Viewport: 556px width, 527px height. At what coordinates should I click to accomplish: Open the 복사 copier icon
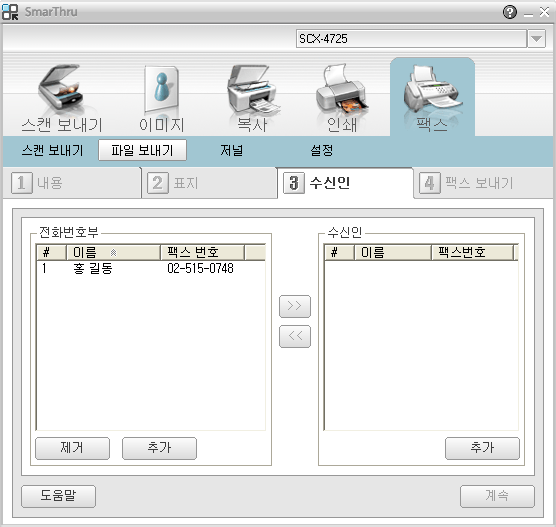251,89
